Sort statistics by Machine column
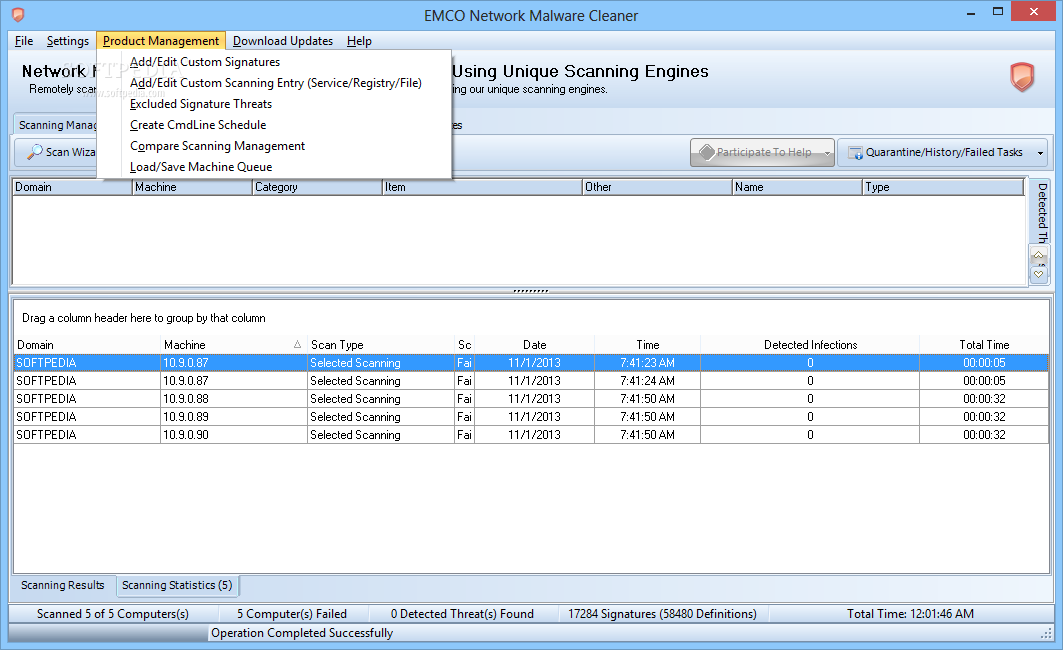 (x=233, y=344)
